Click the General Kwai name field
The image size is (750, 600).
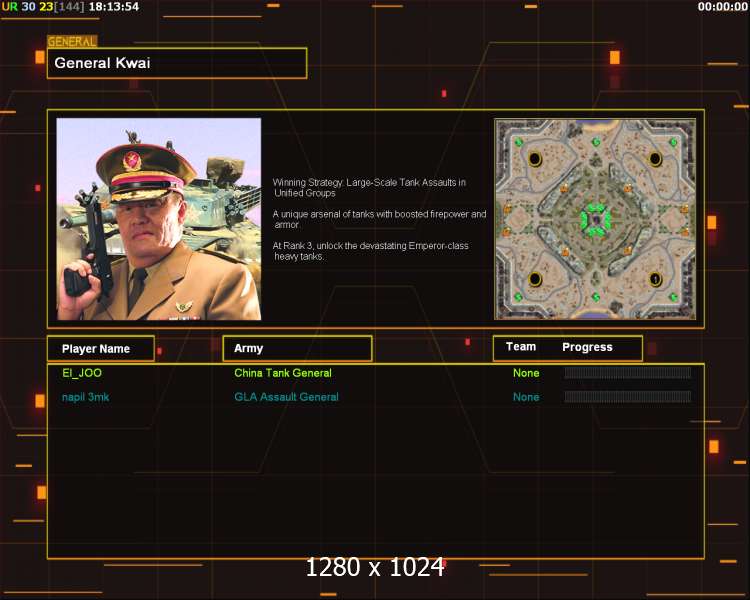177,63
